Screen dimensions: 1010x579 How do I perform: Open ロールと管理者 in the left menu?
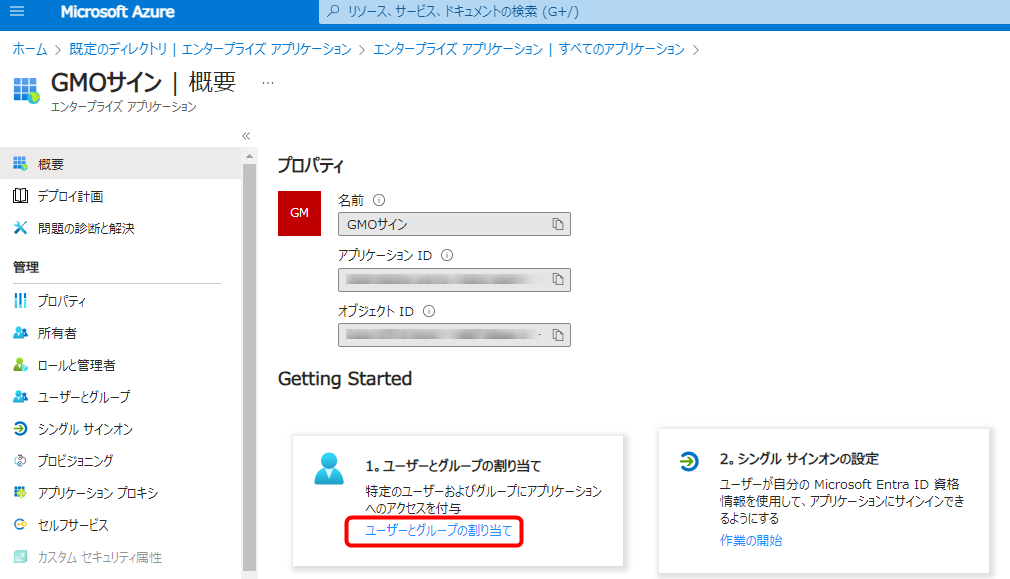coord(120,365)
